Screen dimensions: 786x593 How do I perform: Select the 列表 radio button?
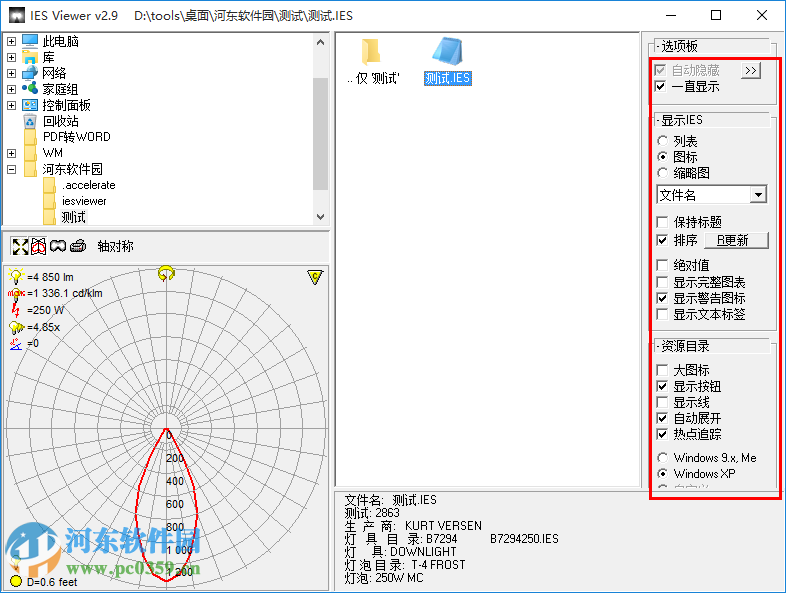tap(663, 141)
